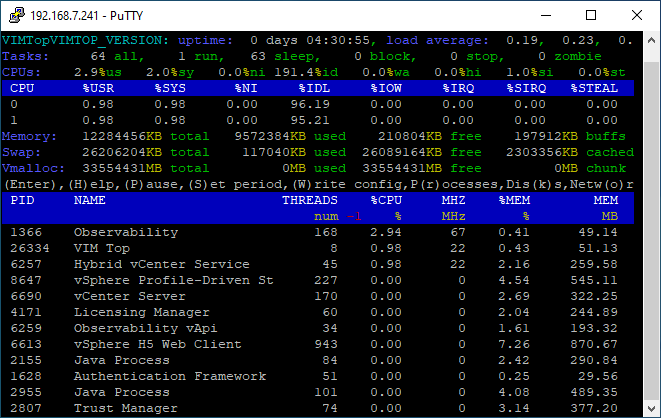Click the uptime value 04:30:55
The image size is (661, 418).
(x=338, y=40)
